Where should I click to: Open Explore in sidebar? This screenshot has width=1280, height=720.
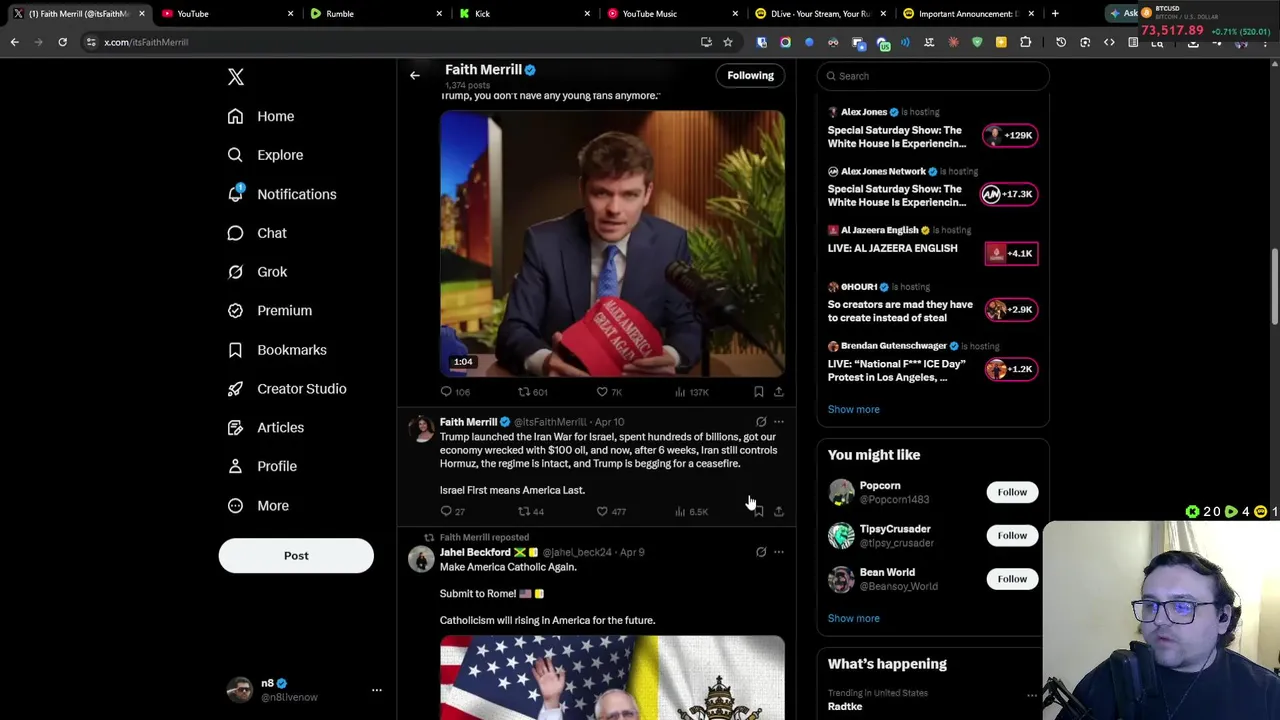pos(265,155)
